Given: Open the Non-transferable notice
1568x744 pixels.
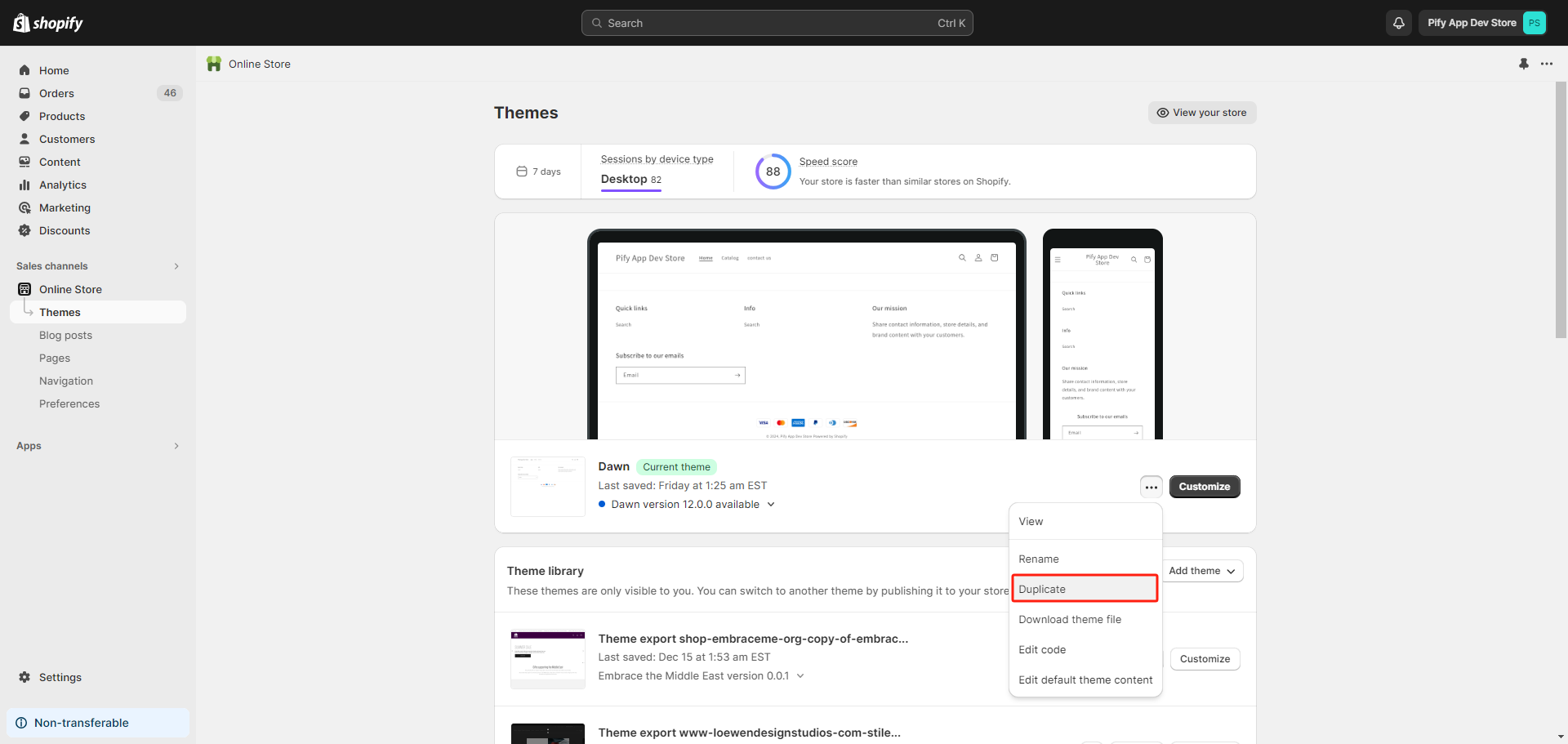Looking at the screenshot, I should click(x=98, y=723).
